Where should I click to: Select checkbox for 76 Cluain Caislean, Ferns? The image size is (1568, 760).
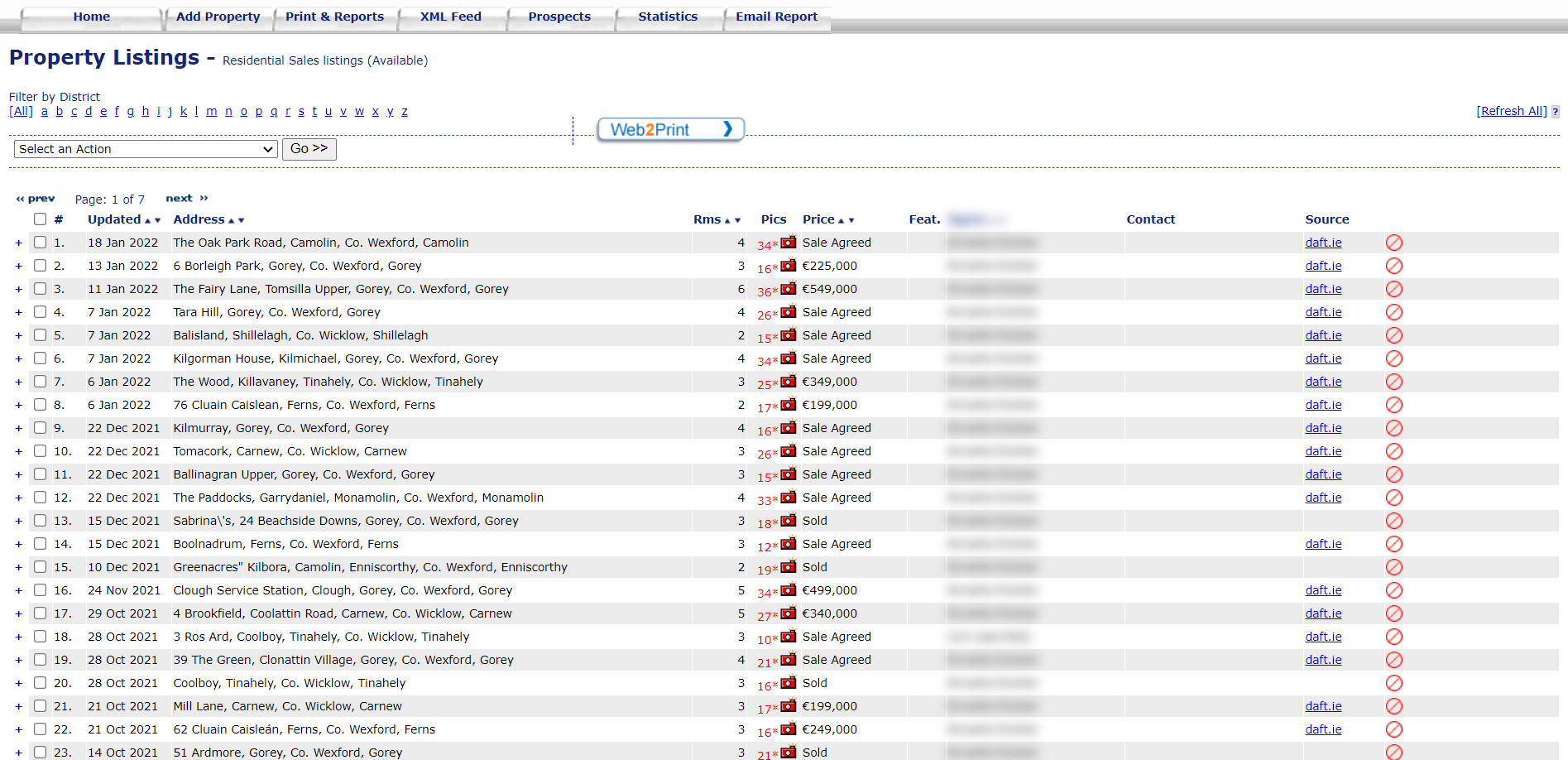click(40, 405)
